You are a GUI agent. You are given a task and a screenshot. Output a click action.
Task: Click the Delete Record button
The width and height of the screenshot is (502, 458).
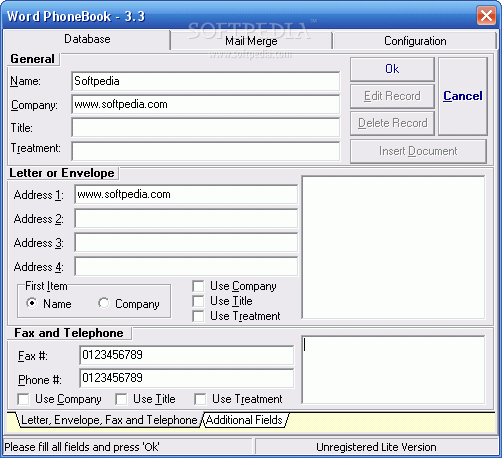click(x=392, y=123)
